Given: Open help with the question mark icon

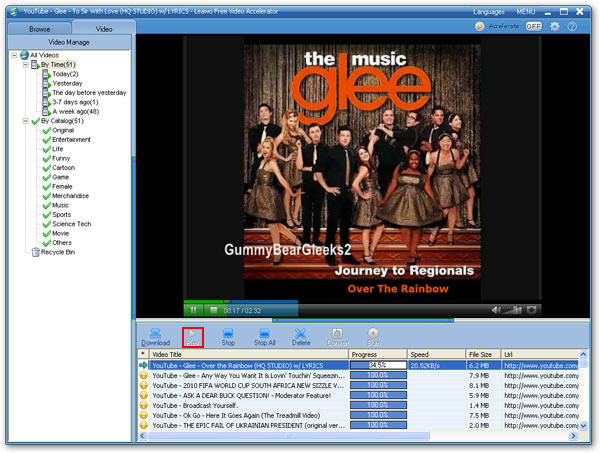Looking at the screenshot, I should coord(572,26).
